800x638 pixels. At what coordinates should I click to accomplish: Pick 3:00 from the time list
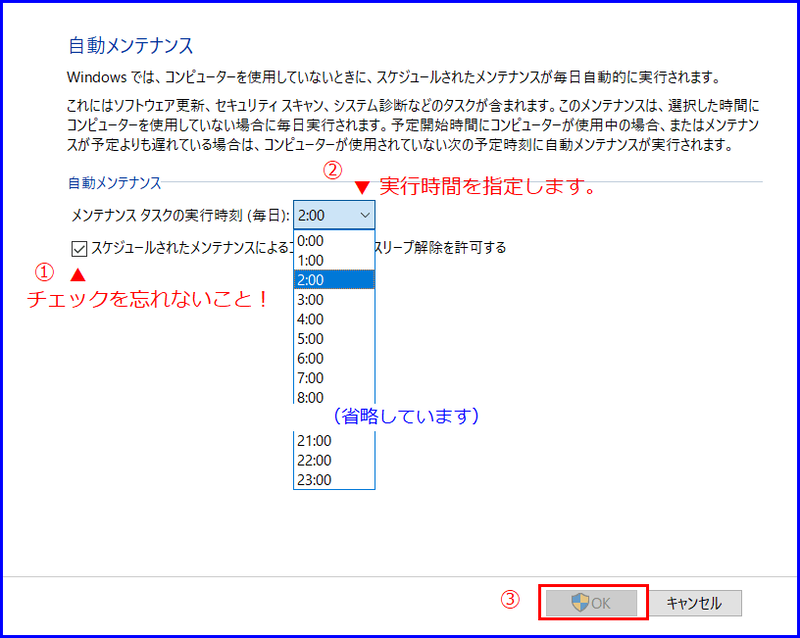(x=334, y=300)
